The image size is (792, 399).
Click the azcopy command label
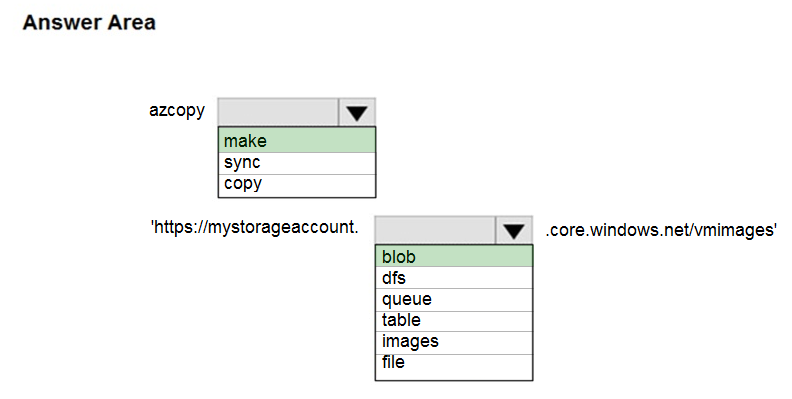click(177, 111)
